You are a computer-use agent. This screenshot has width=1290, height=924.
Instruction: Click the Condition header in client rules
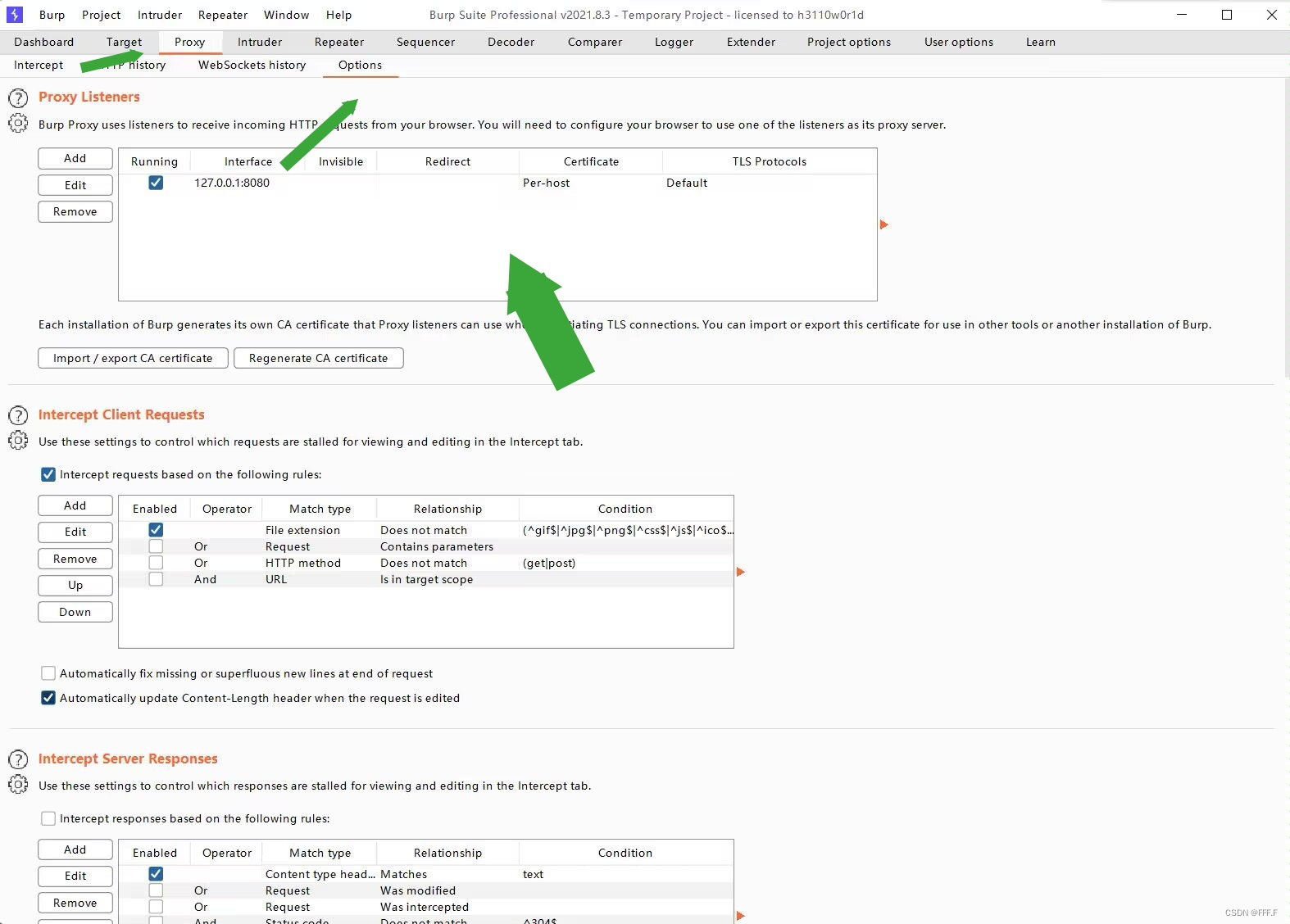[625, 509]
